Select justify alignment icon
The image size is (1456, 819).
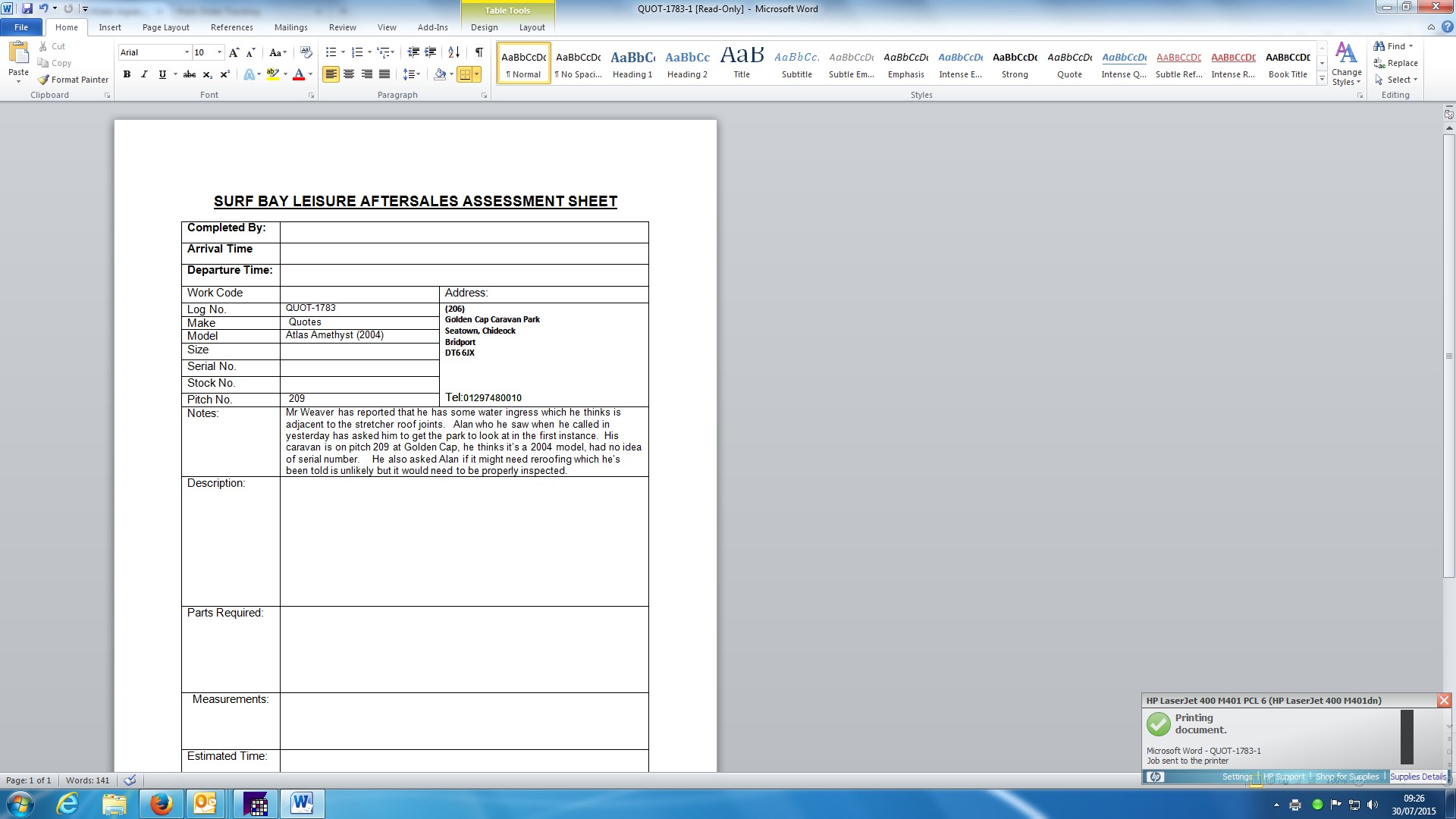click(384, 74)
